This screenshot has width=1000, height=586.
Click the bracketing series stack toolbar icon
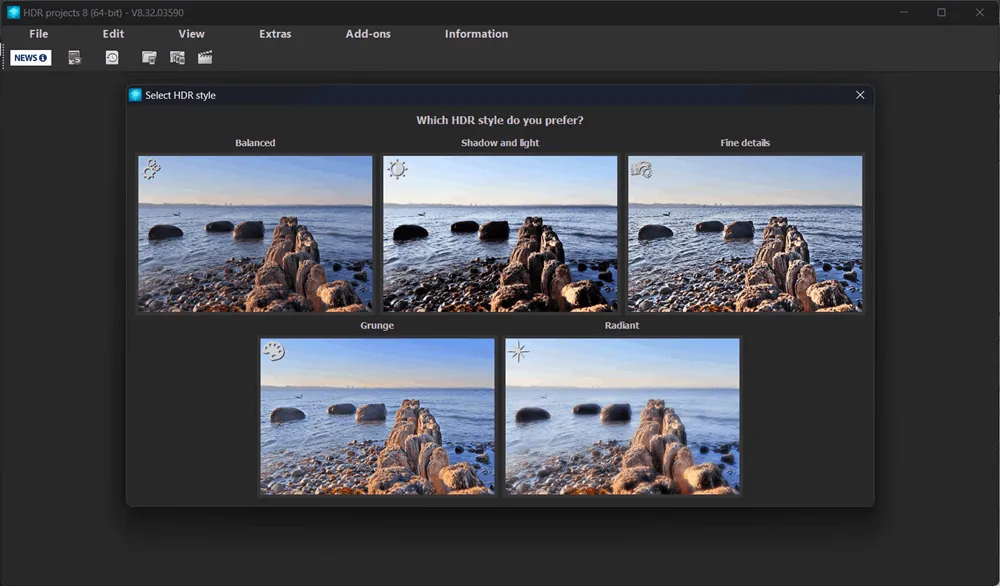click(177, 57)
